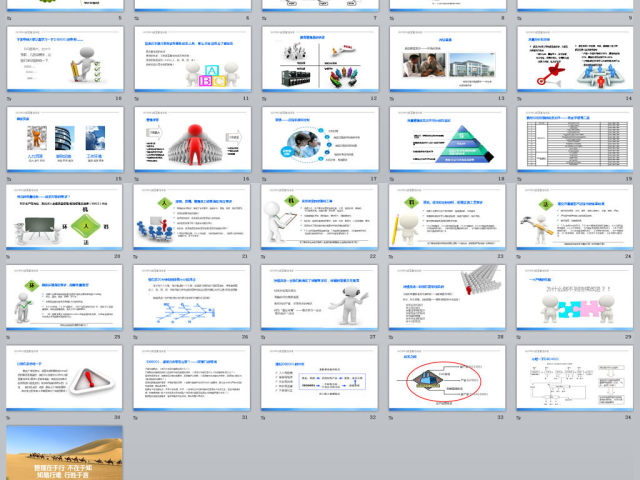
Task: Click slide 17 with circular team photo
Action: click(320, 141)
